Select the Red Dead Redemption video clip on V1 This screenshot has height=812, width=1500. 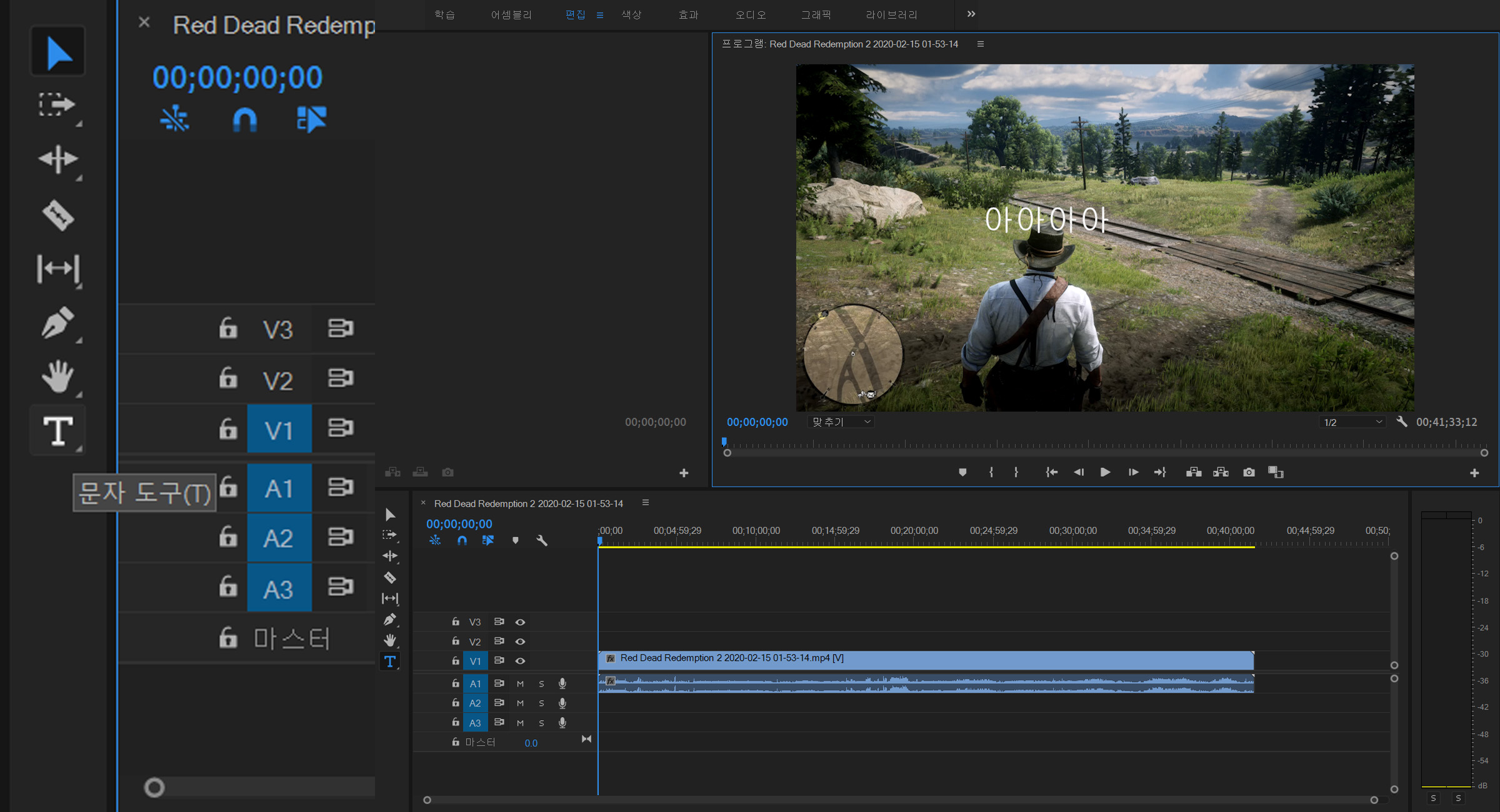925,659
